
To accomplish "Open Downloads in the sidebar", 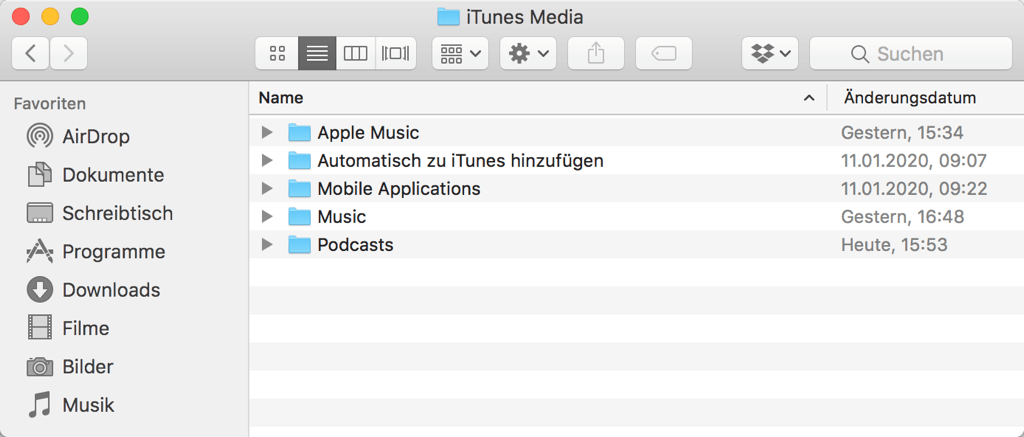I will 93,290.
